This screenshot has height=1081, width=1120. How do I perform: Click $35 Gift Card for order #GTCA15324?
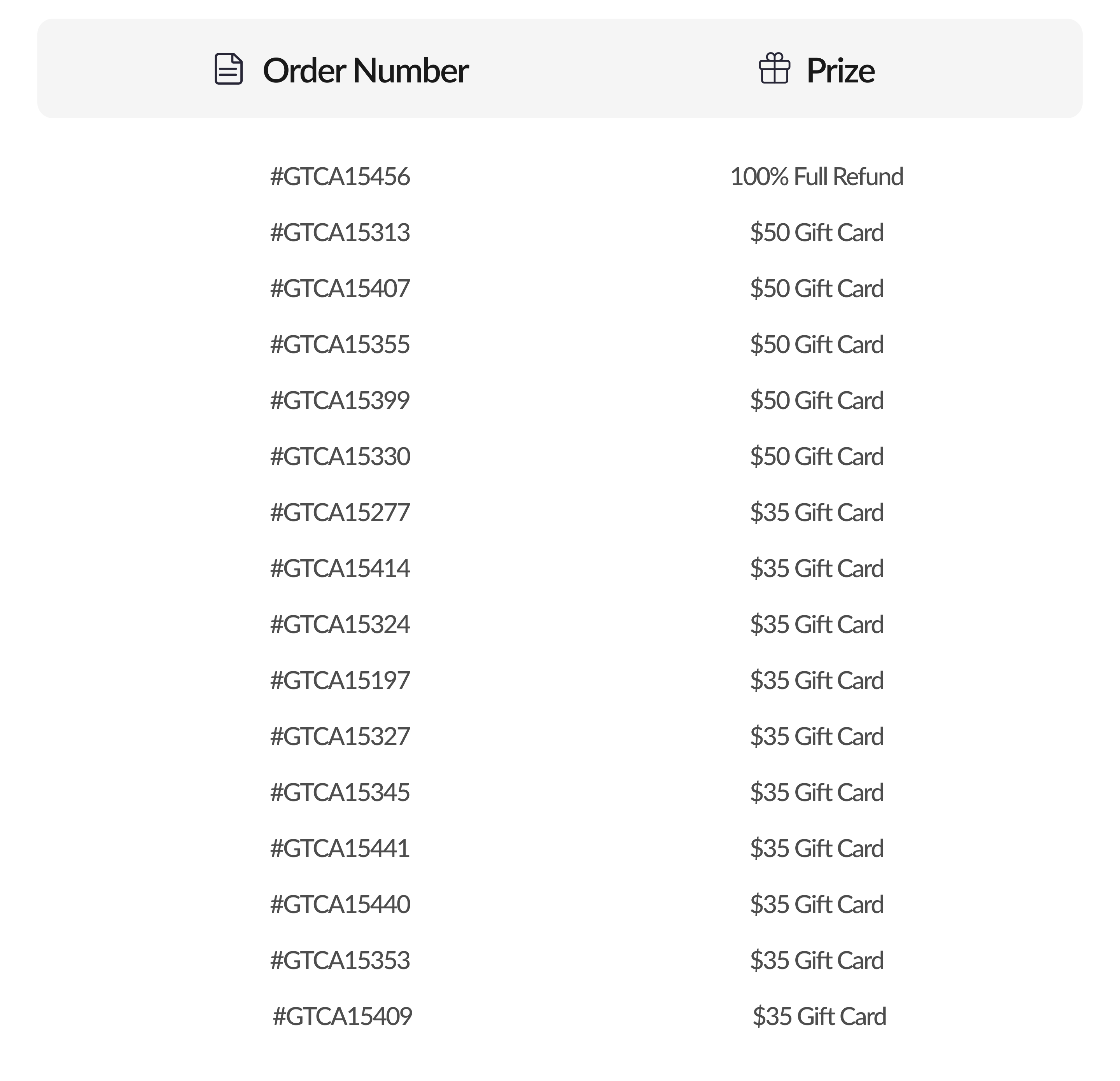(x=817, y=624)
